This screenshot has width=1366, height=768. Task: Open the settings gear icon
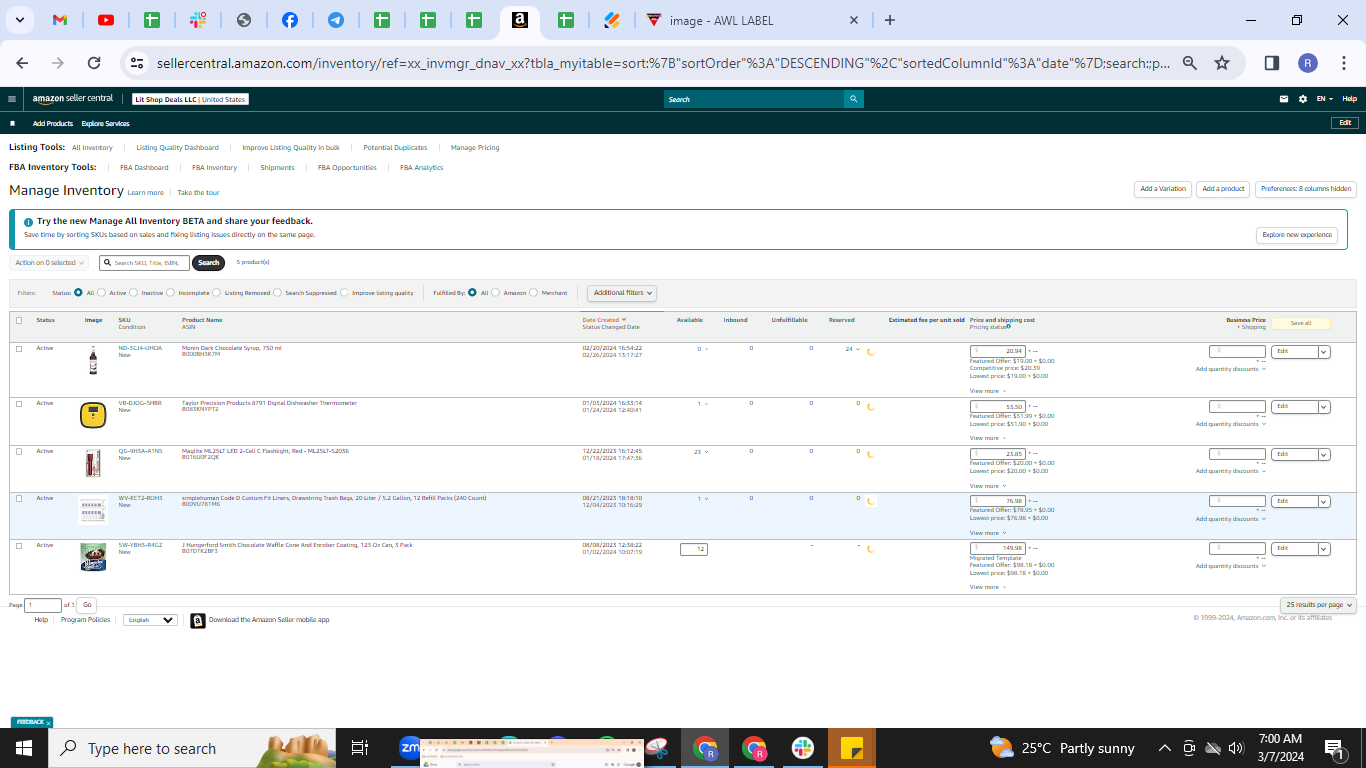(x=1303, y=99)
